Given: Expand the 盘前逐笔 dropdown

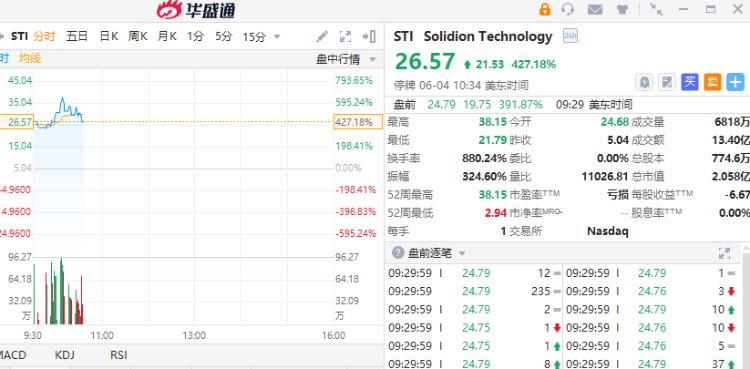Looking at the screenshot, I should pyautogui.click(x=462, y=253).
